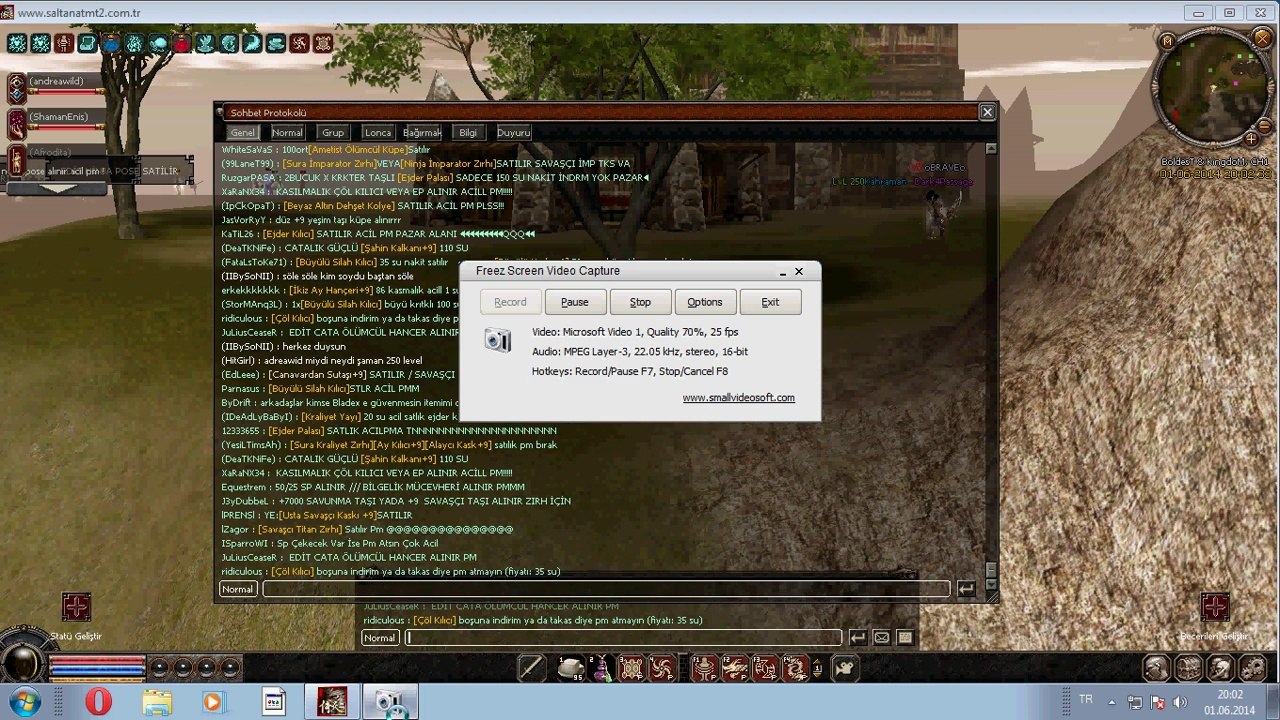Image resolution: width=1280 pixels, height=720 pixels.
Task: Open the rightmost gear menu icon on the game bar
Action: pyautogui.click(x=1252, y=667)
